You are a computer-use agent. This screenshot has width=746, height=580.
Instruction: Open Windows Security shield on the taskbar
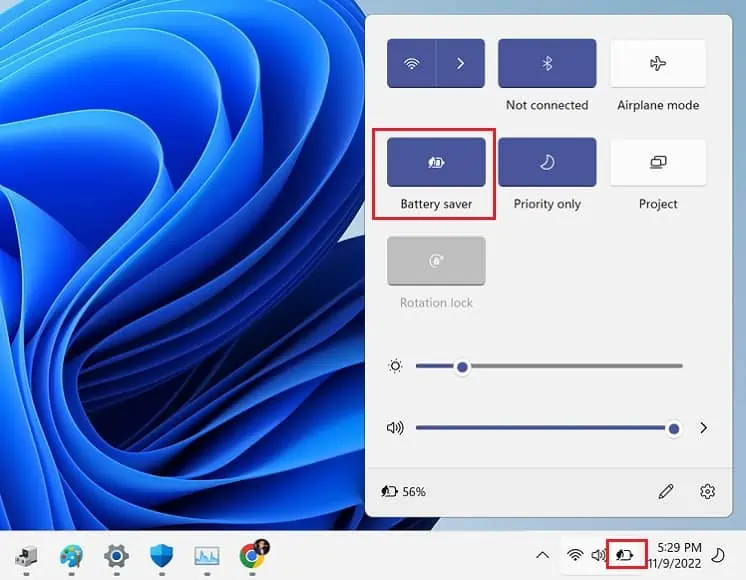click(x=162, y=556)
